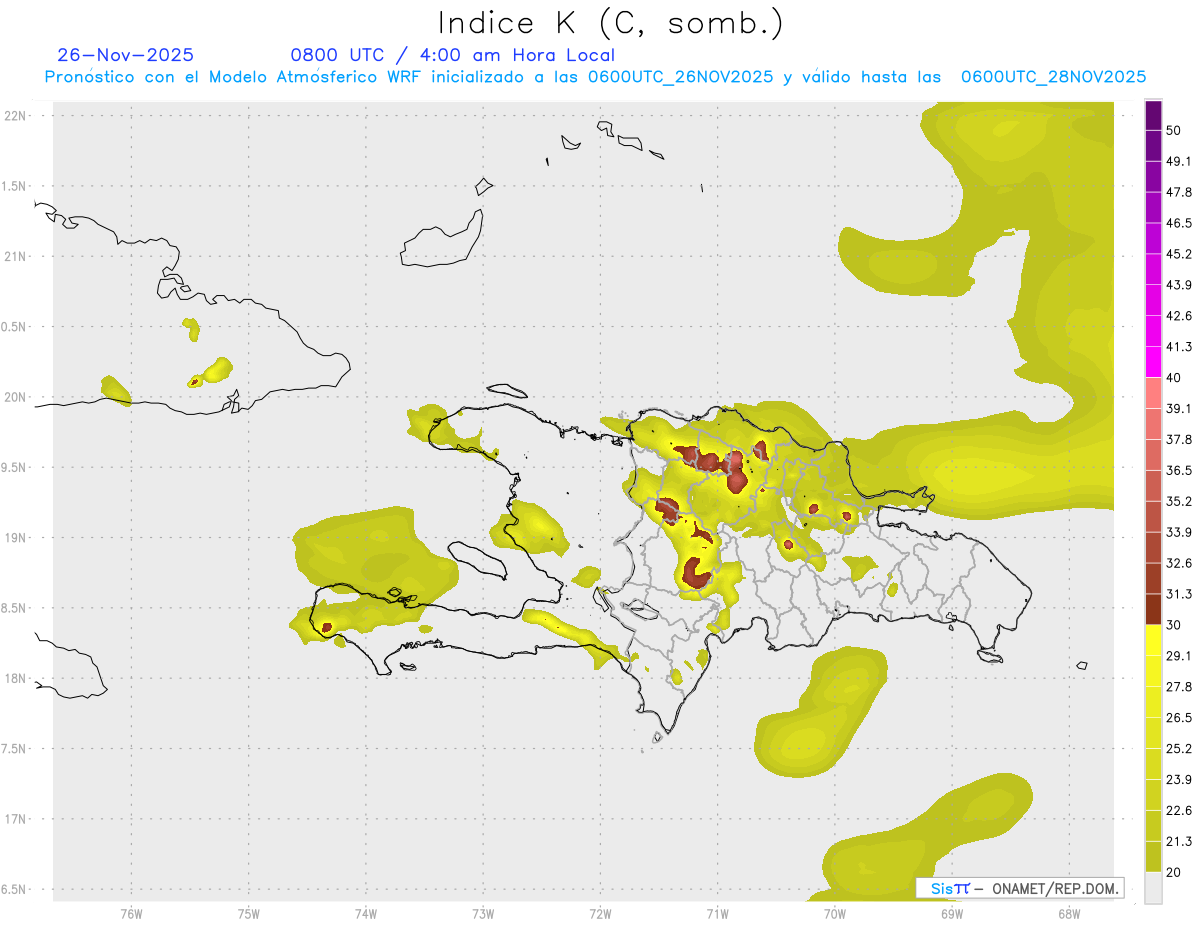Image resolution: width=1200 pixels, height=927 pixels.
Task: Click the colorbar value '46.5'
Action: (x=1178, y=223)
